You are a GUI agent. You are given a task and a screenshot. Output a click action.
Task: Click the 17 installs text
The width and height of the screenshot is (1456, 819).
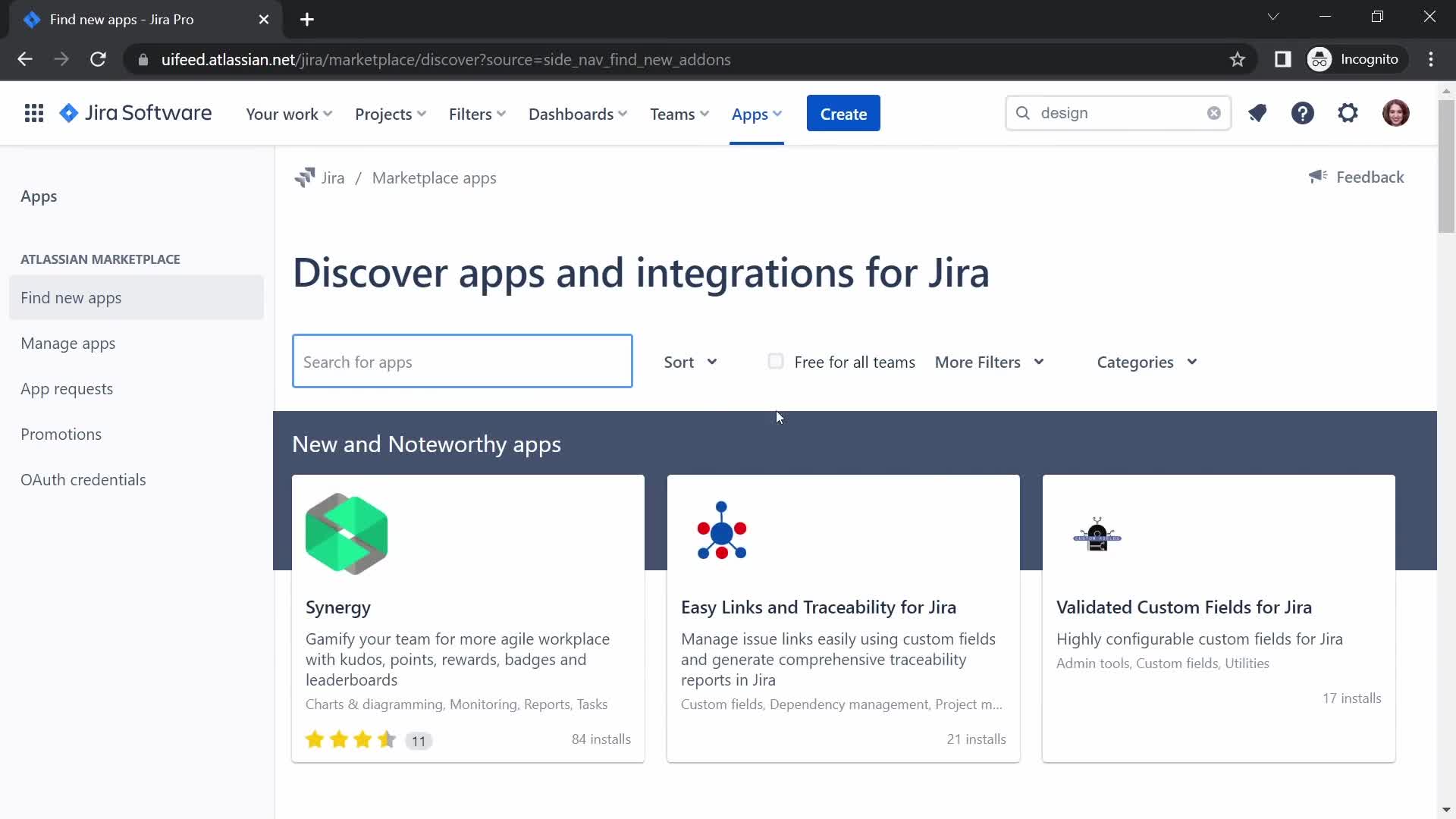click(x=1352, y=698)
